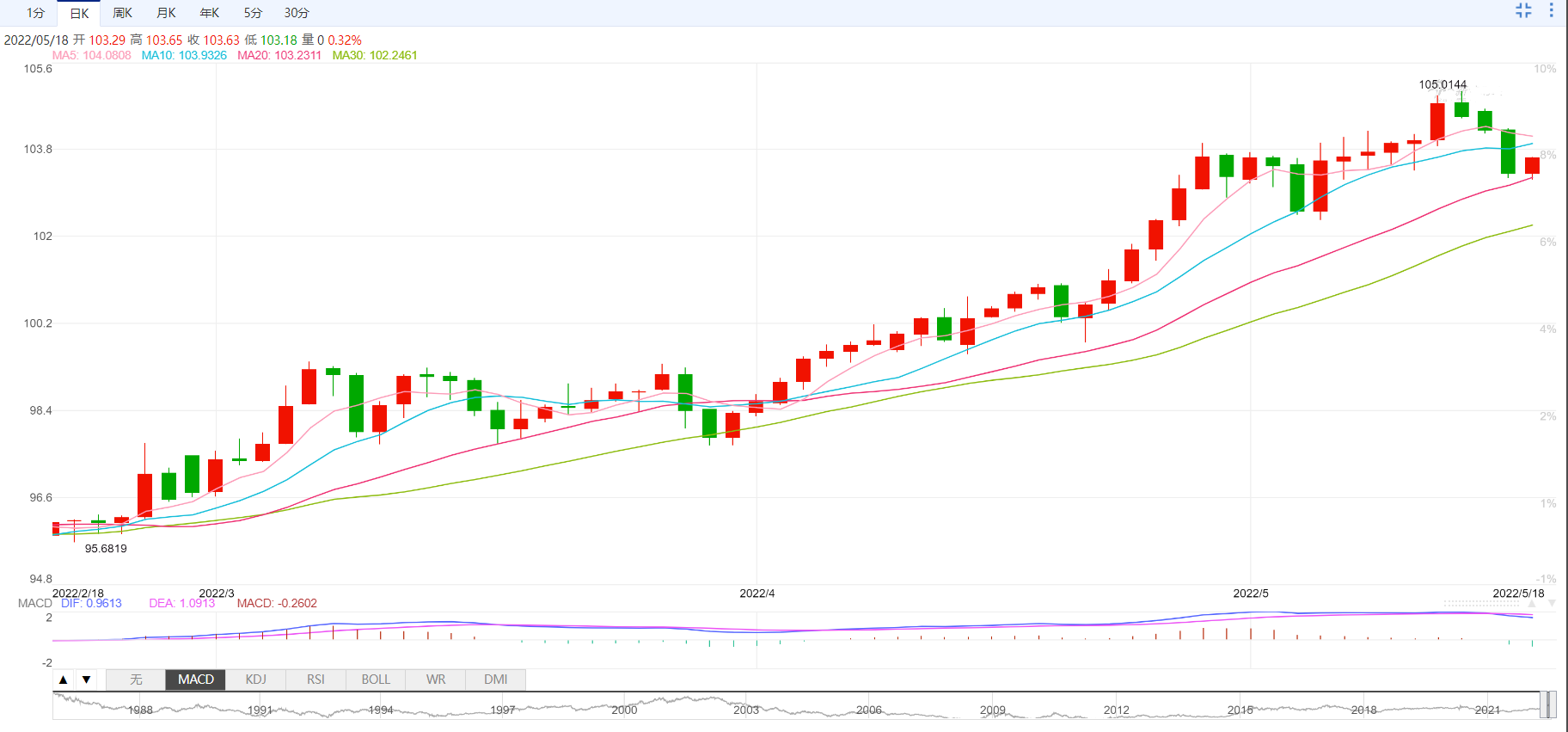This screenshot has height=732, width=1568.
Task: Switch to the 1分 chart period
Action: [35, 13]
